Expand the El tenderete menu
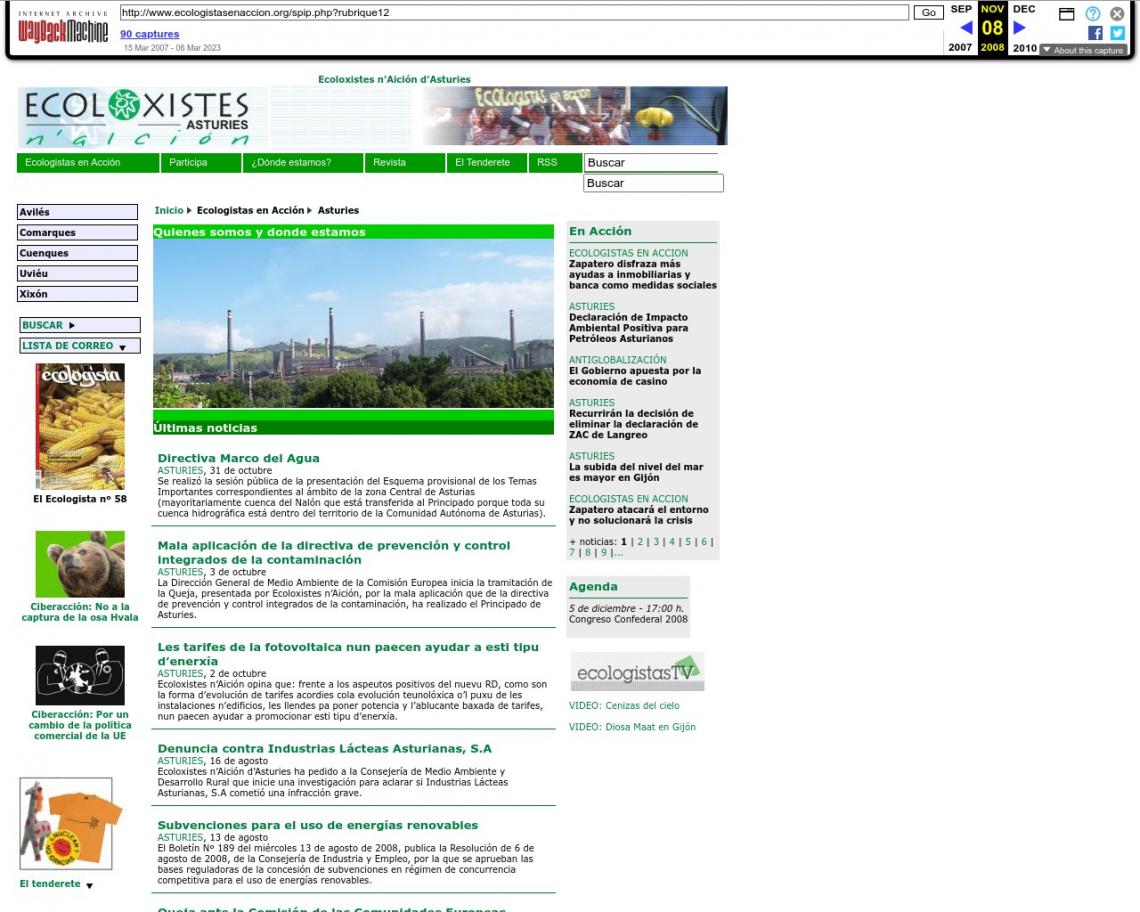Viewport: 1140px width, 912px height. pyautogui.click(x=56, y=884)
